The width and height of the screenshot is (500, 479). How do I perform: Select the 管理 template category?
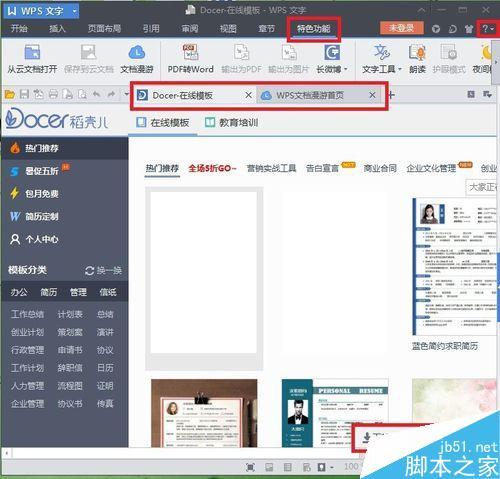pos(78,292)
